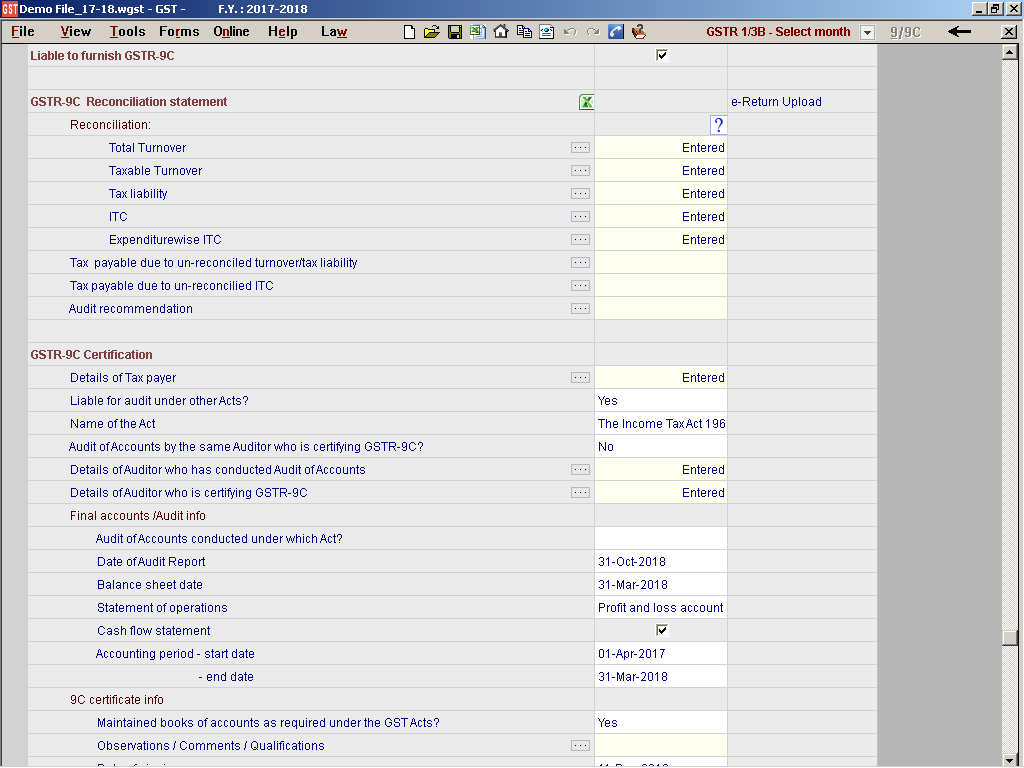Click the Excel export icon beside Reconciliation statement

[586, 102]
